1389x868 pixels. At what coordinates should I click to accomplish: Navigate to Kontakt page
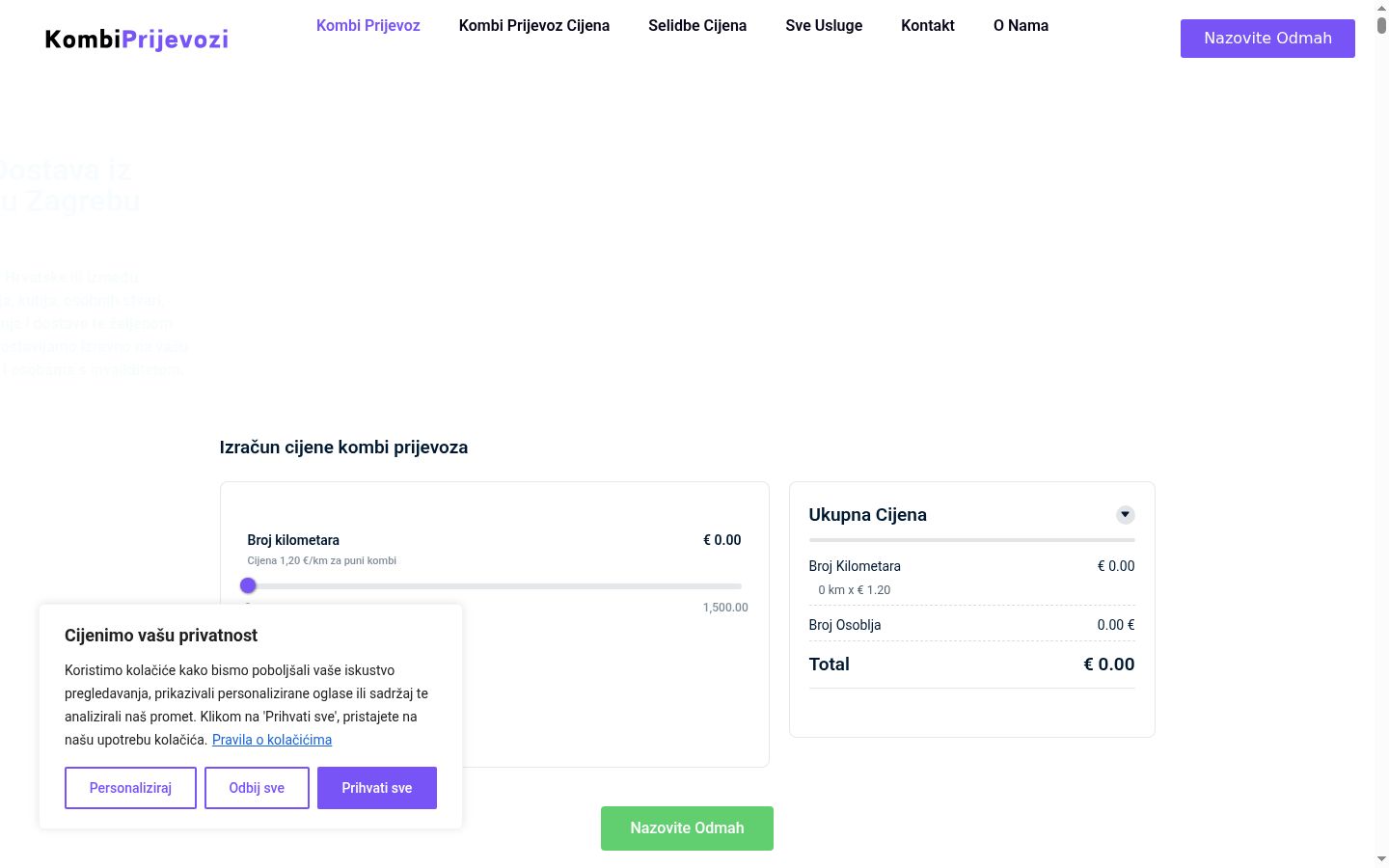click(928, 26)
